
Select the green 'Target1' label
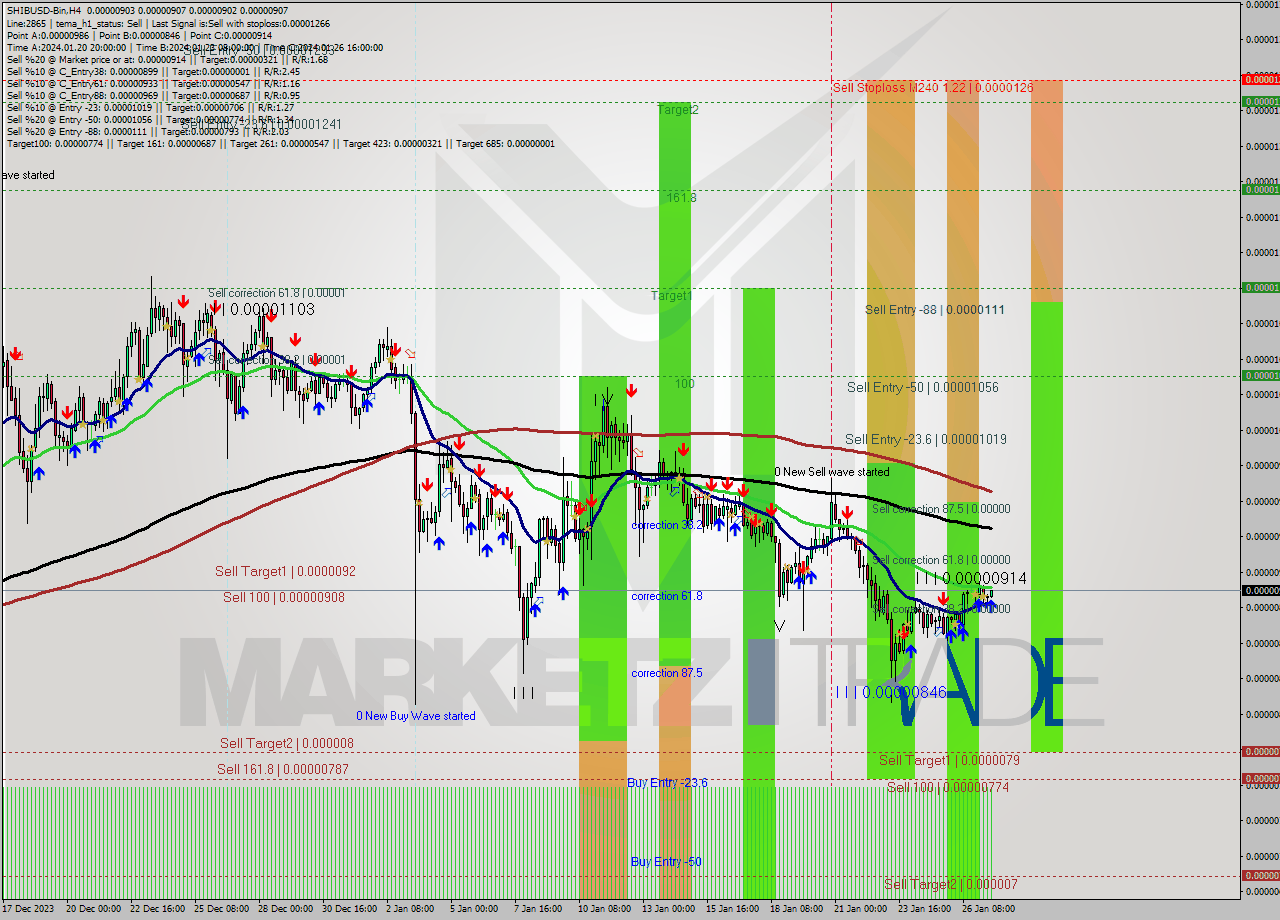click(x=671, y=296)
